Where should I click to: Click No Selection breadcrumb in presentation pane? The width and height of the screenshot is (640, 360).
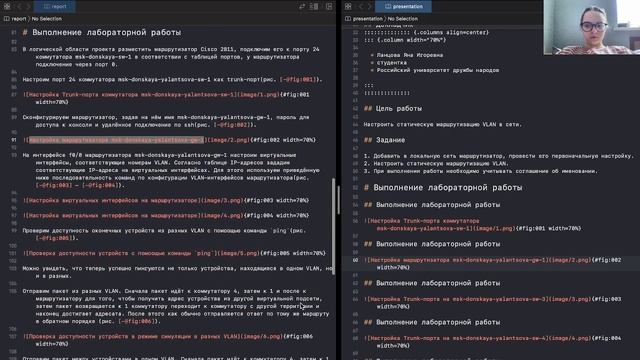coord(402,19)
